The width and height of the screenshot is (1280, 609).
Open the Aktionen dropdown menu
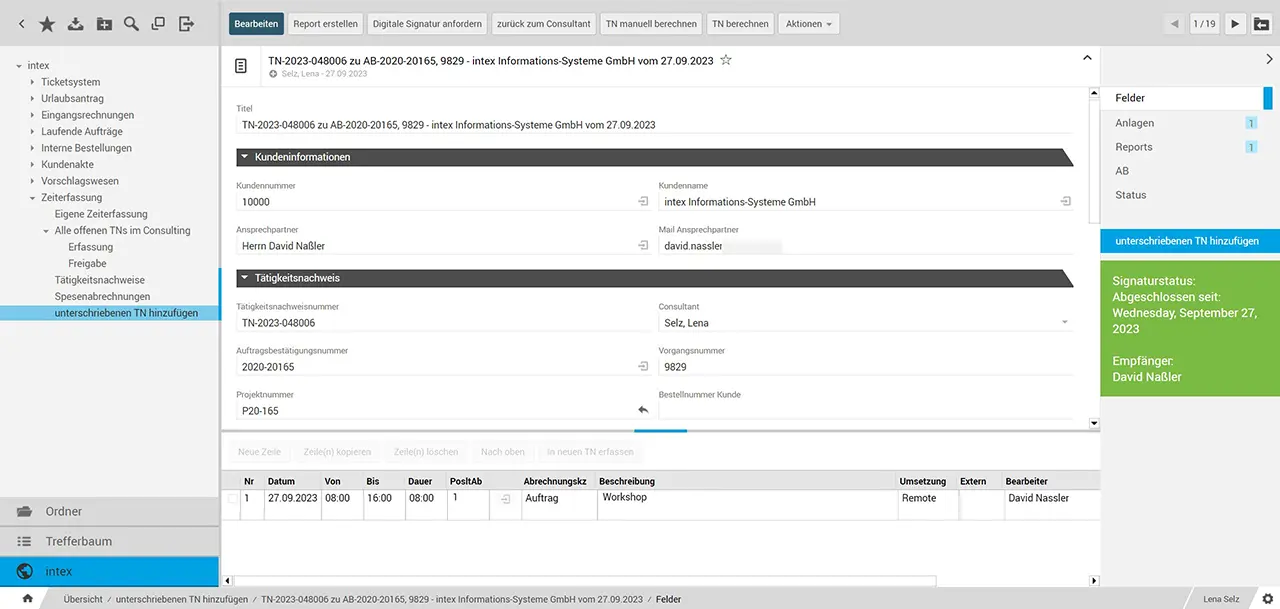[x=808, y=24]
